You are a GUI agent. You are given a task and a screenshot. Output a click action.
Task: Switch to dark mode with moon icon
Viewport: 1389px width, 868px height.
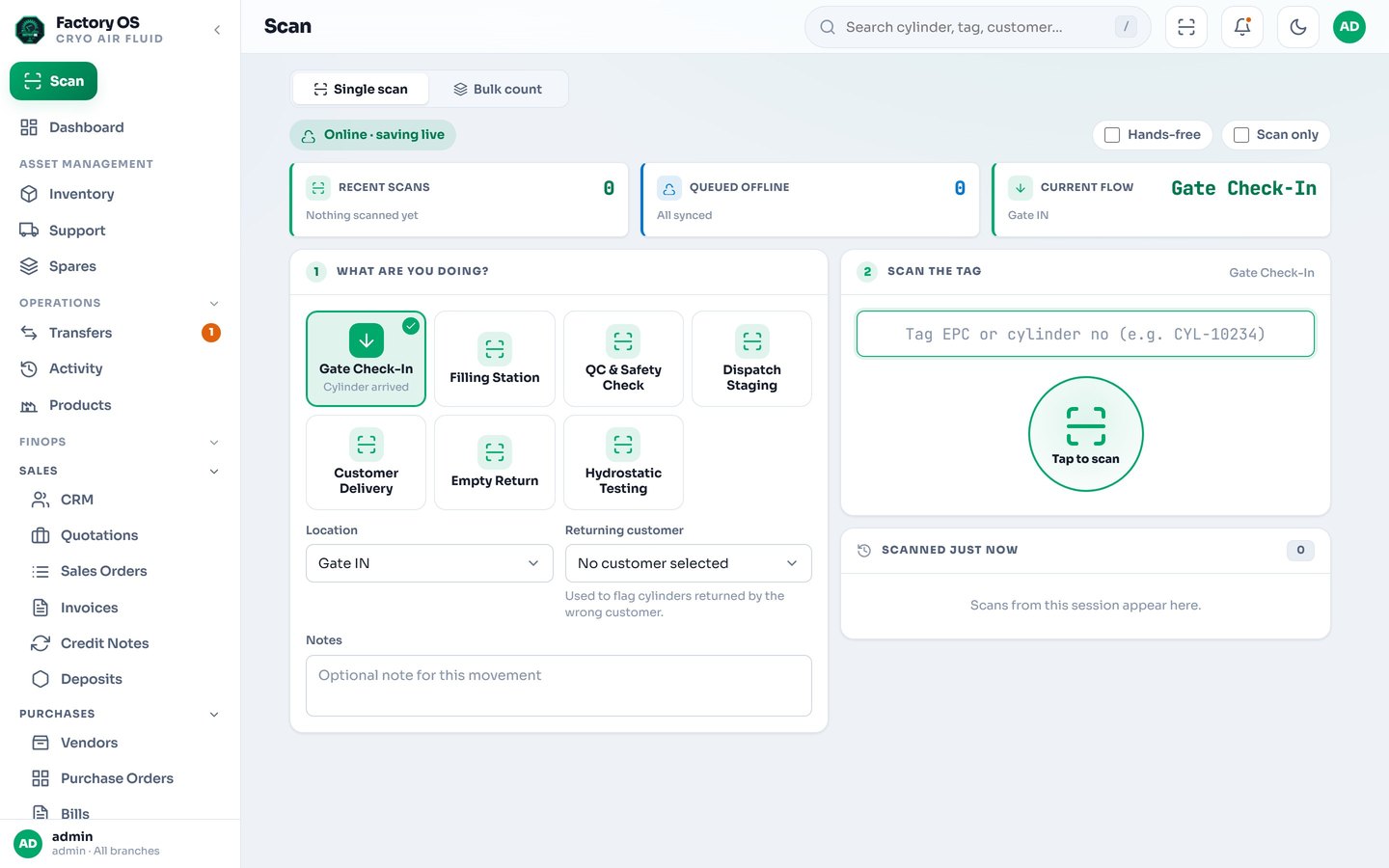point(1298,27)
